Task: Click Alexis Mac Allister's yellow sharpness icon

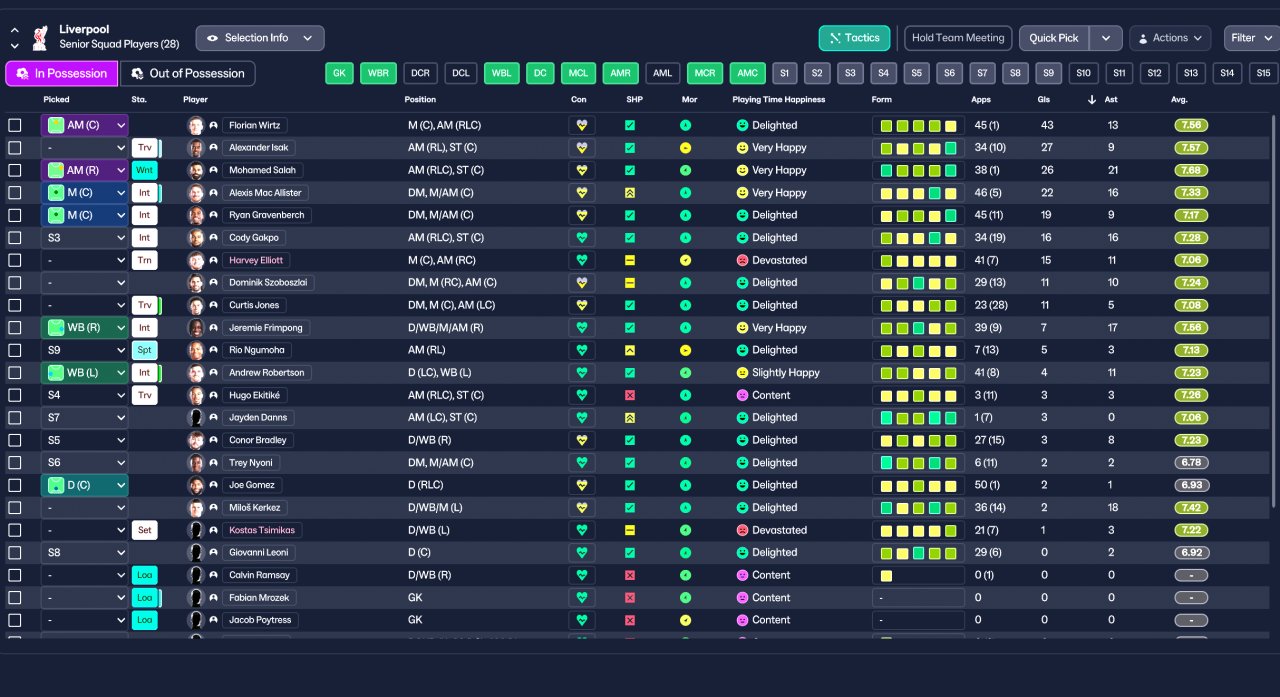Action: pyautogui.click(x=630, y=193)
